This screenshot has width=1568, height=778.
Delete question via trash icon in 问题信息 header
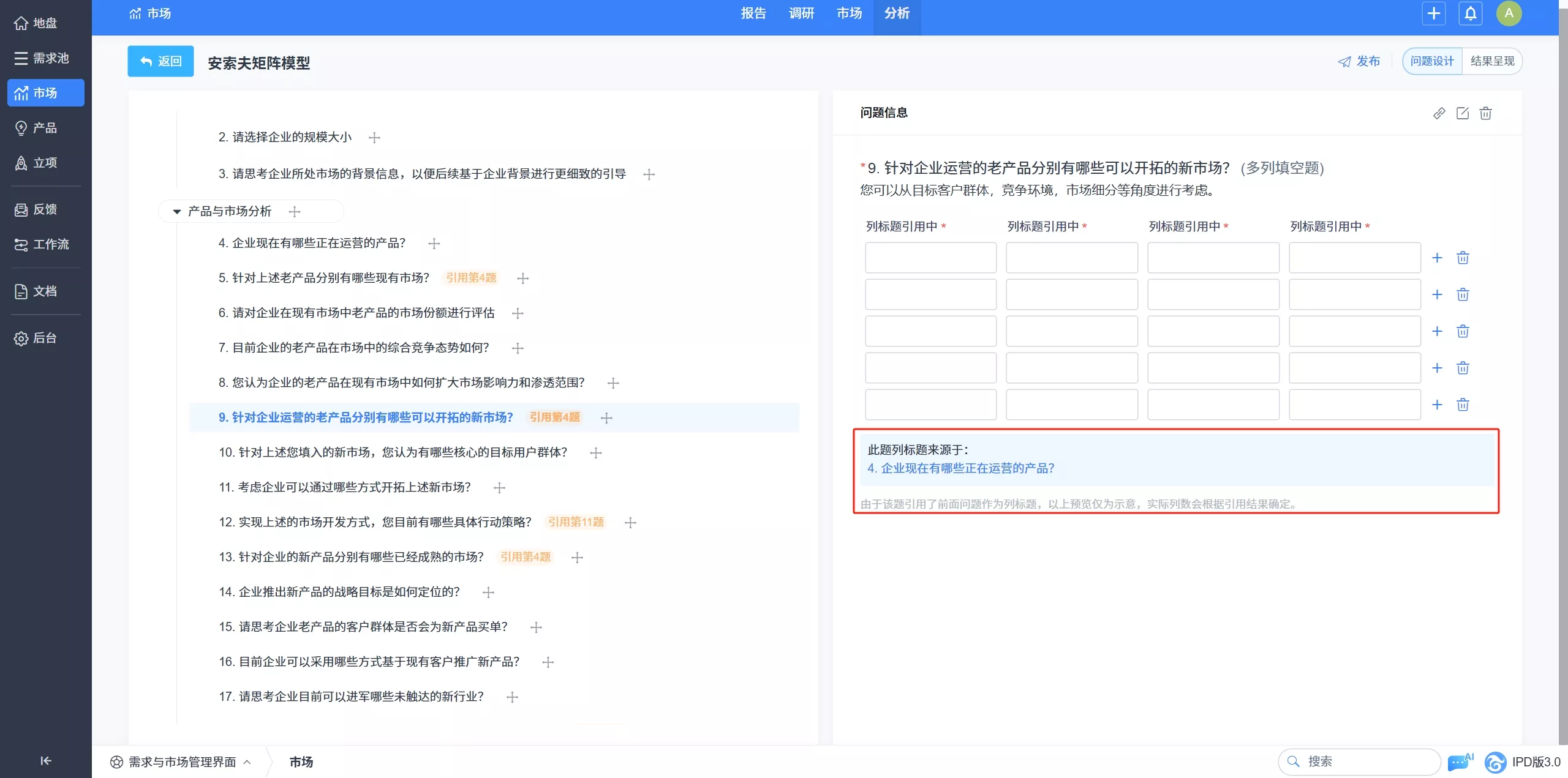tap(1486, 113)
